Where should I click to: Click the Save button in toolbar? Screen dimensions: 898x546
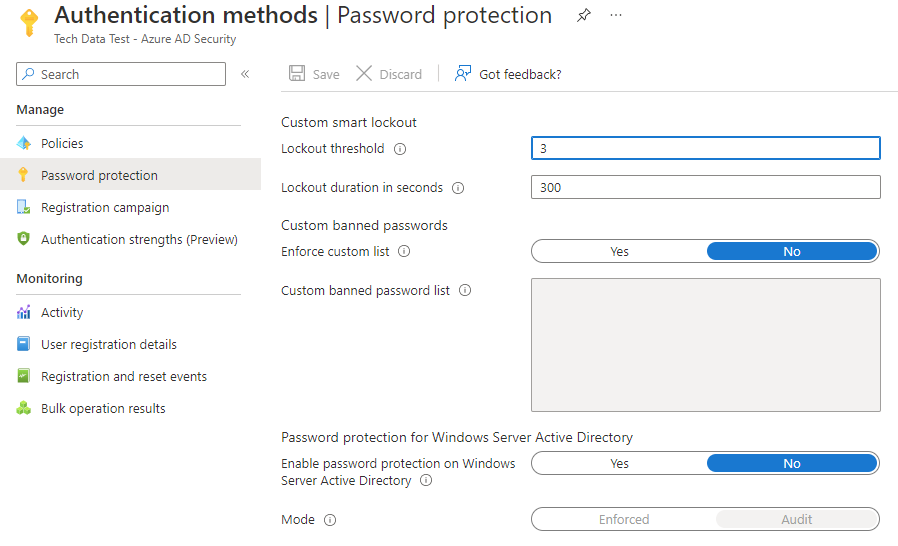pos(314,74)
